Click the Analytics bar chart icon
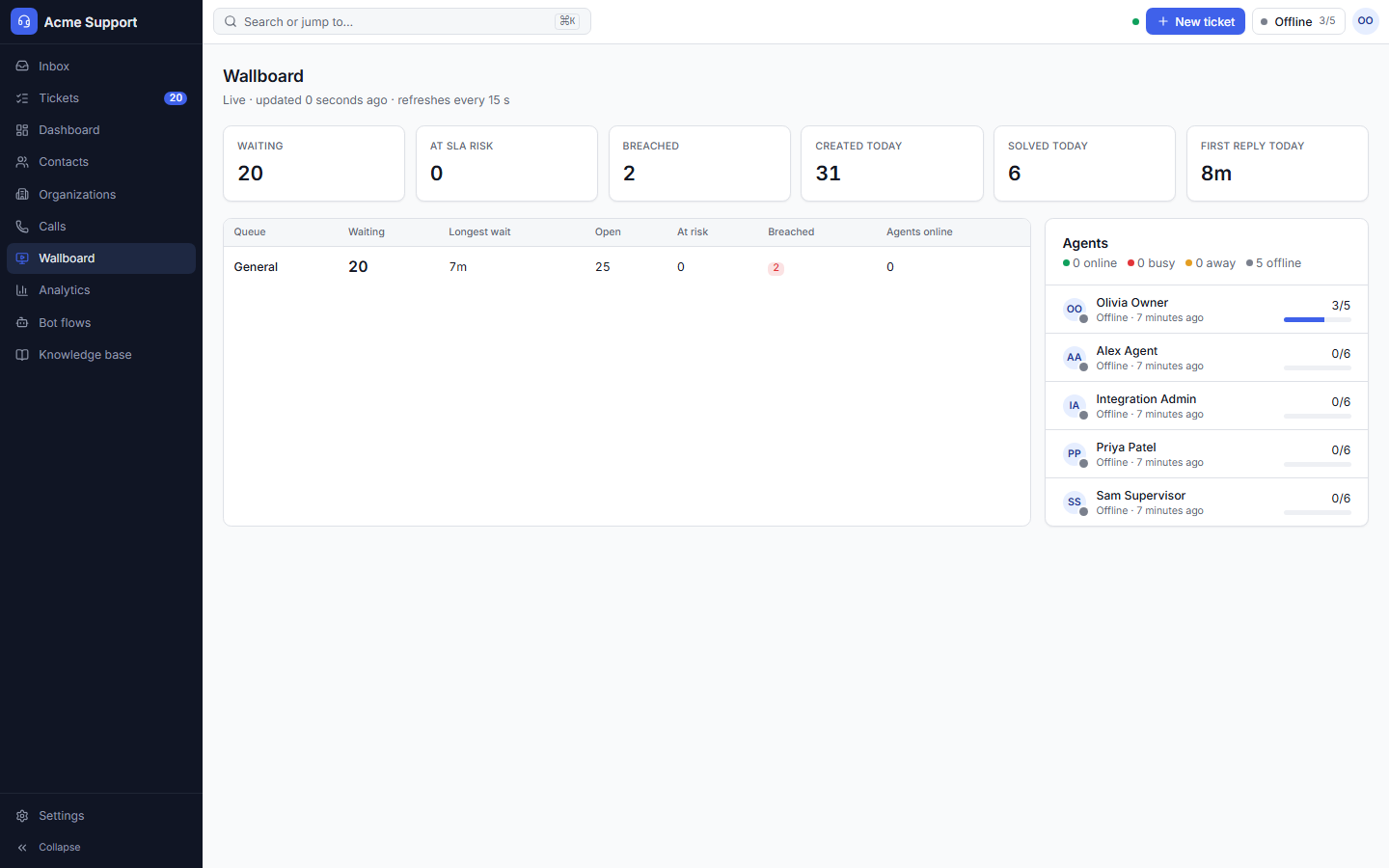This screenshot has height=868, width=1389. (x=22, y=290)
